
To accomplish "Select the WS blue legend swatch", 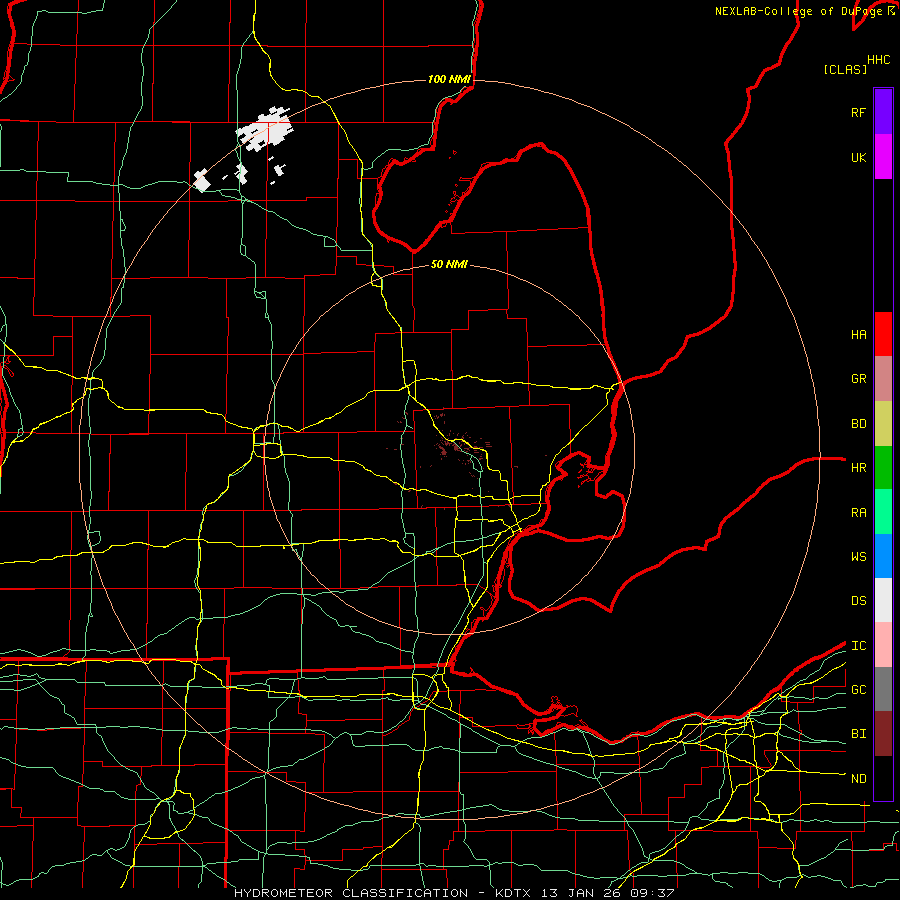I will (x=883, y=556).
